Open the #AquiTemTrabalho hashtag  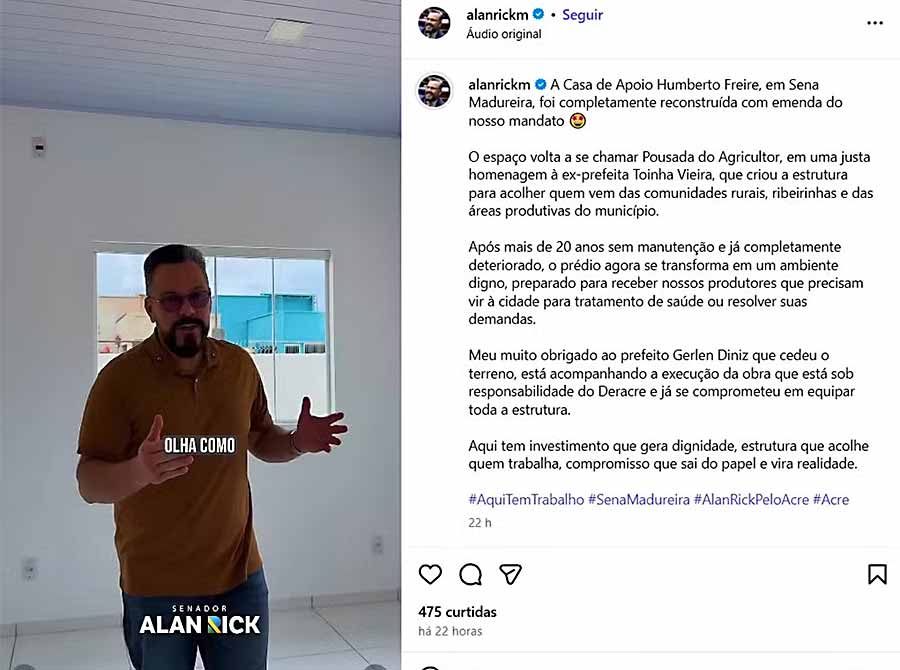pyautogui.click(x=526, y=499)
